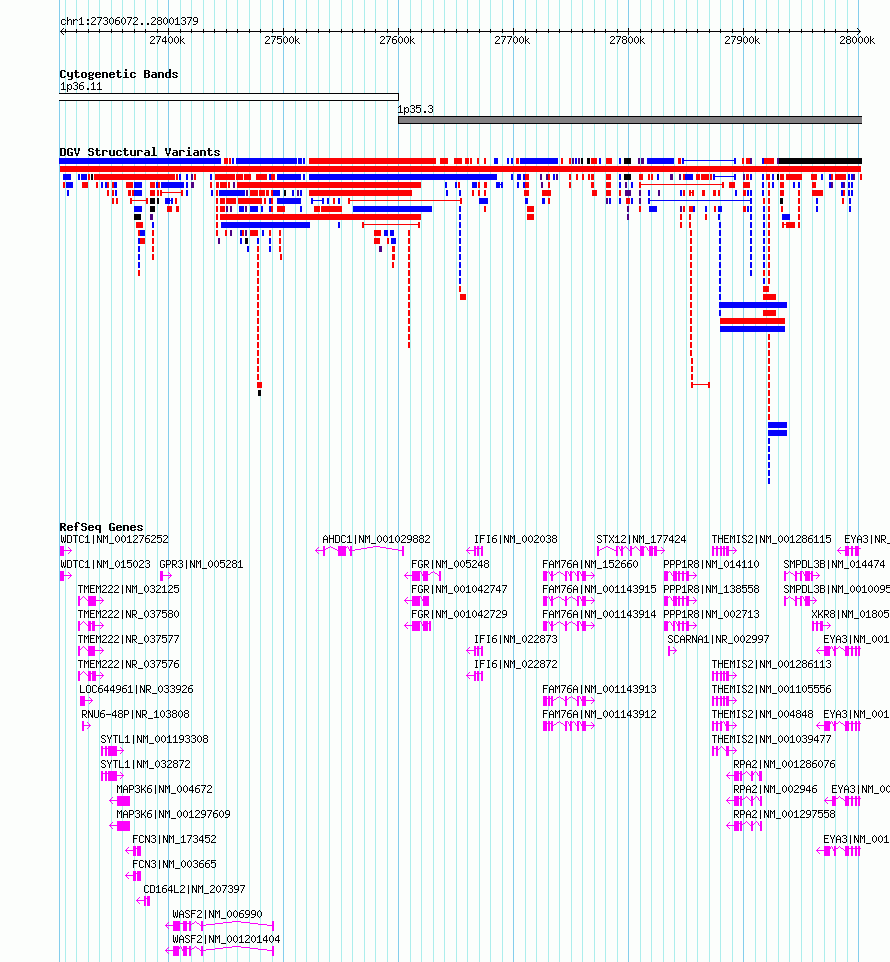890x962 pixels.
Task: Select the 1p36.11 band bar
Action: [x=229, y=97]
